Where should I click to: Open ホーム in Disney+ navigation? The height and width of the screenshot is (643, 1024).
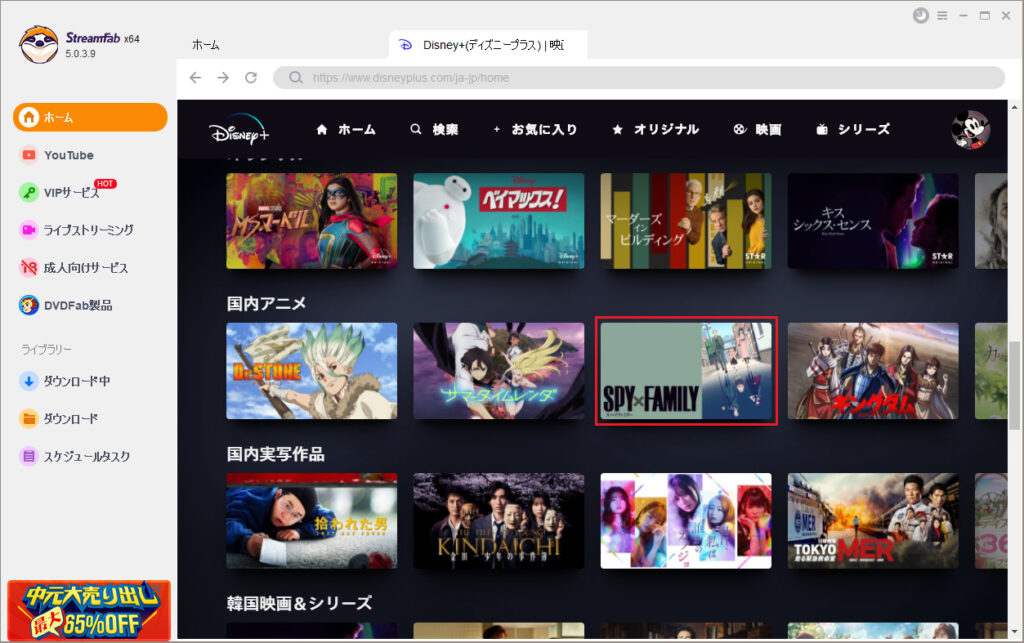[x=357, y=129]
